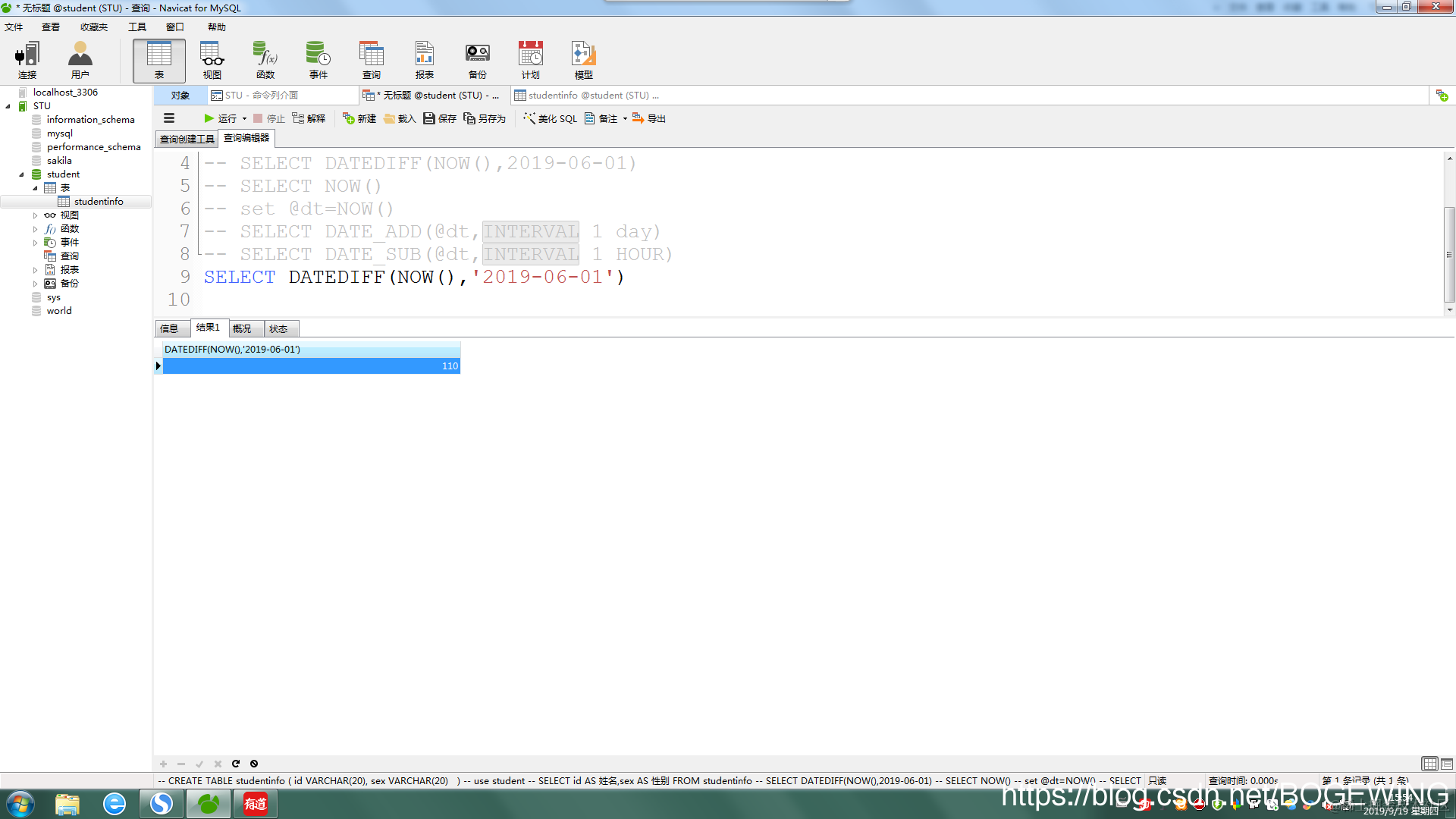Run the query with 运行 button

click(221, 118)
